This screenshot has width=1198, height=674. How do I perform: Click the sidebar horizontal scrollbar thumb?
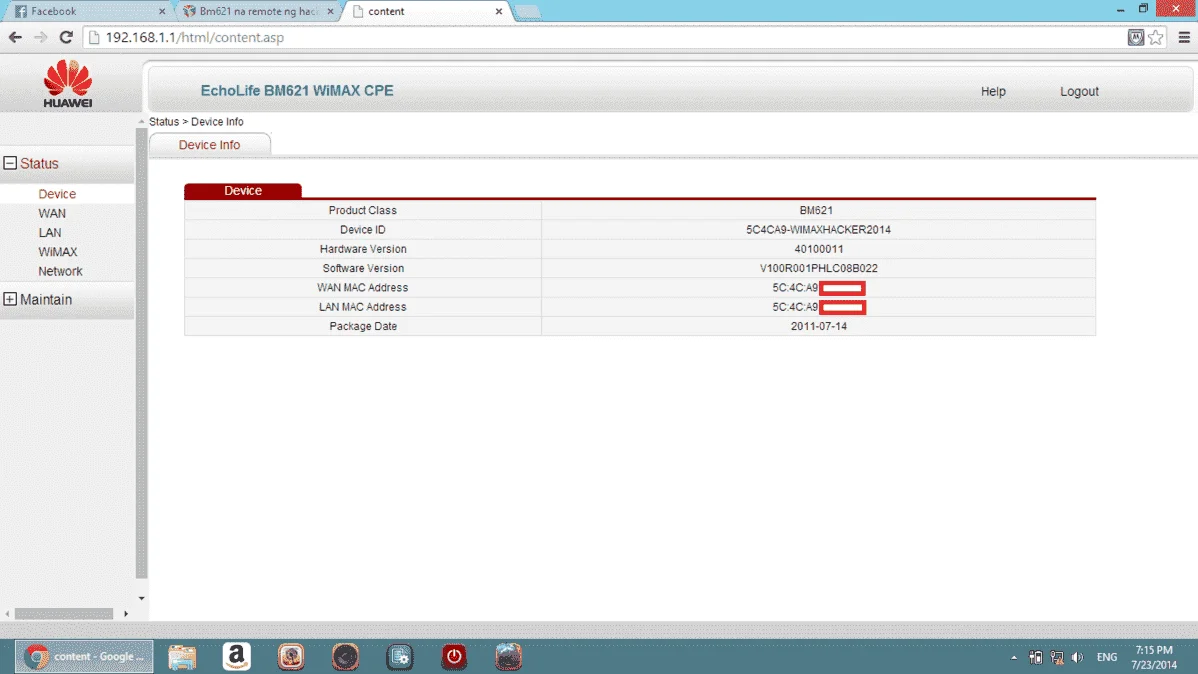click(64, 614)
